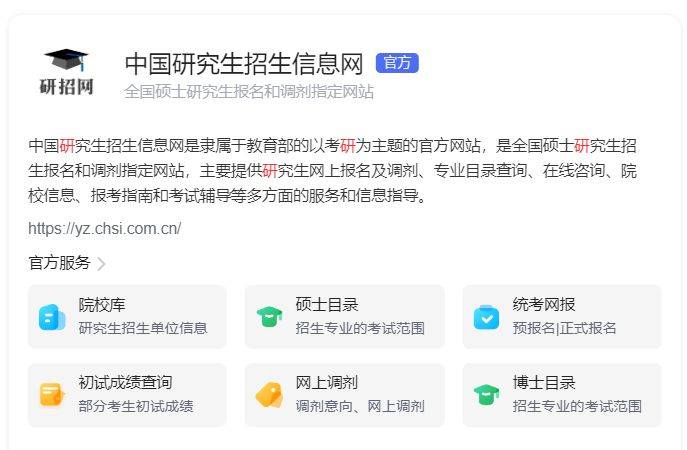Click the subtitle 全国硕士研究生报名和调剂指定网站
This screenshot has width=687, height=450.
point(249,92)
